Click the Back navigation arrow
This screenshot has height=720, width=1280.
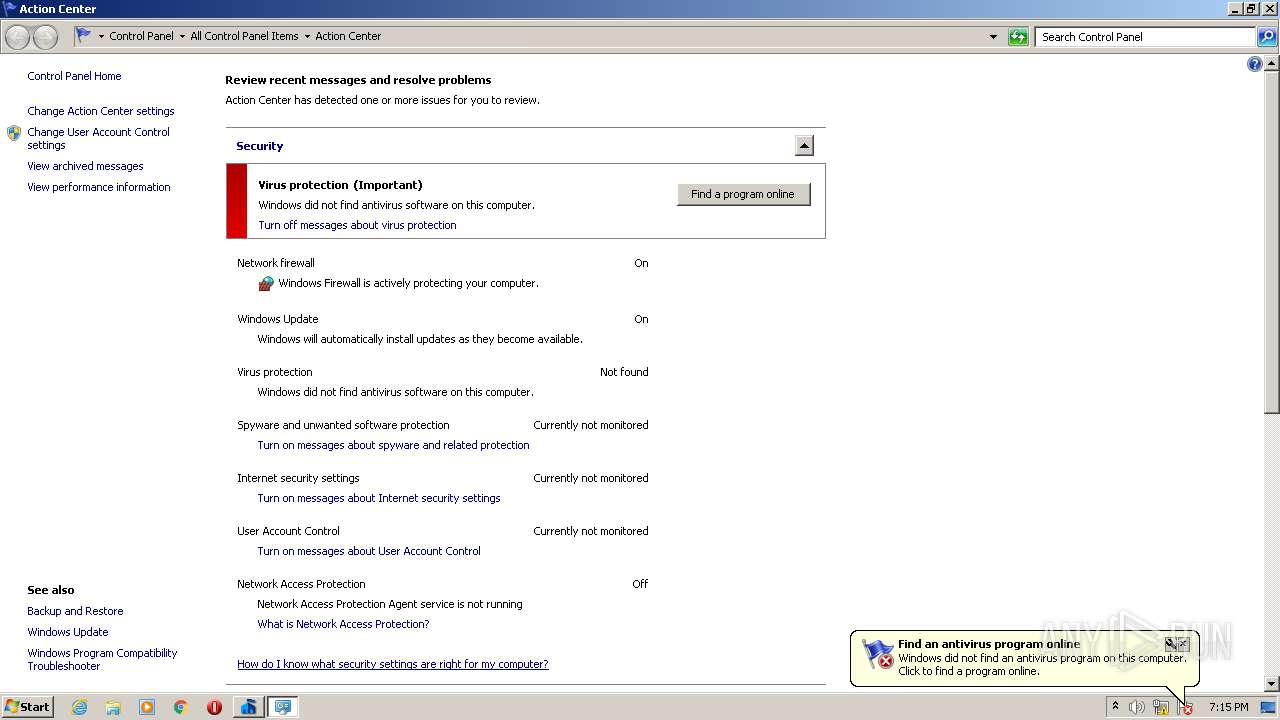(18, 37)
